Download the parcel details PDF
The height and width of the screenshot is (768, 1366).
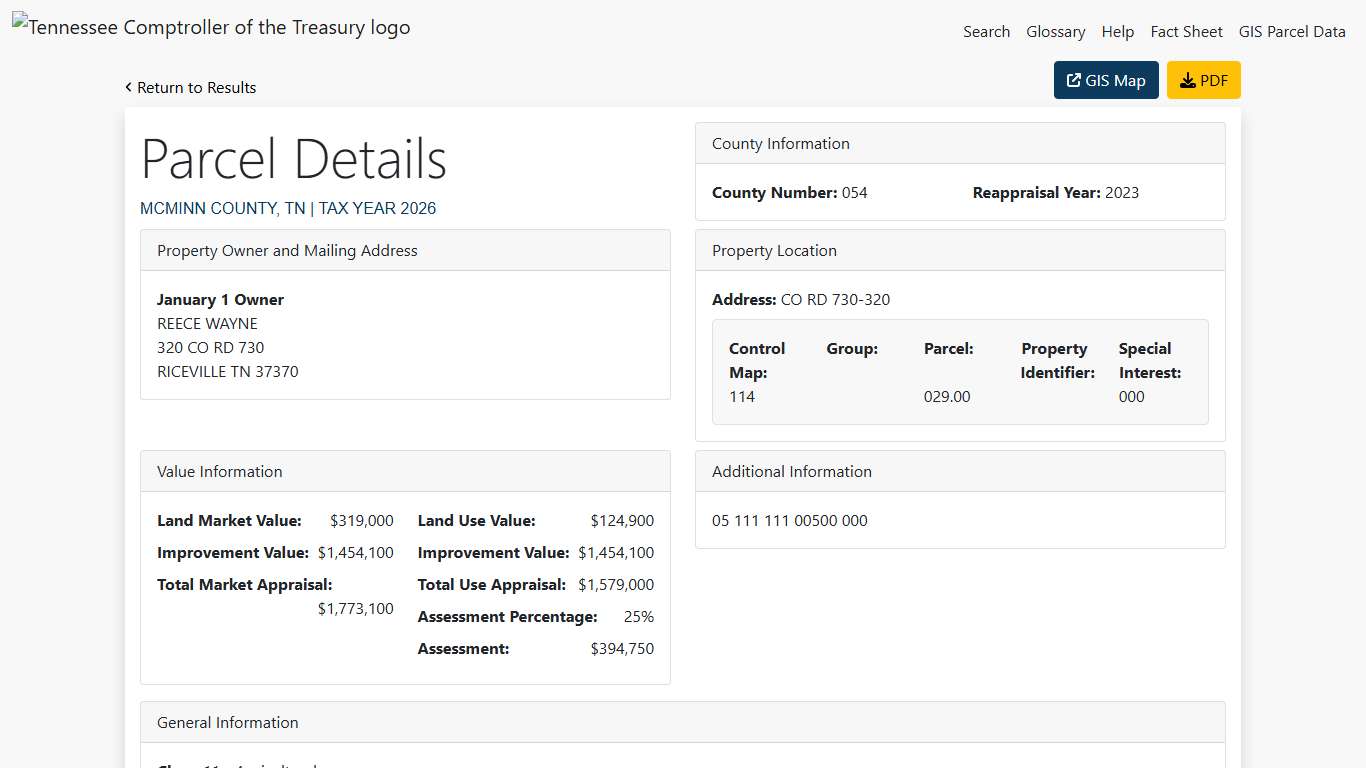[1204, 80]
